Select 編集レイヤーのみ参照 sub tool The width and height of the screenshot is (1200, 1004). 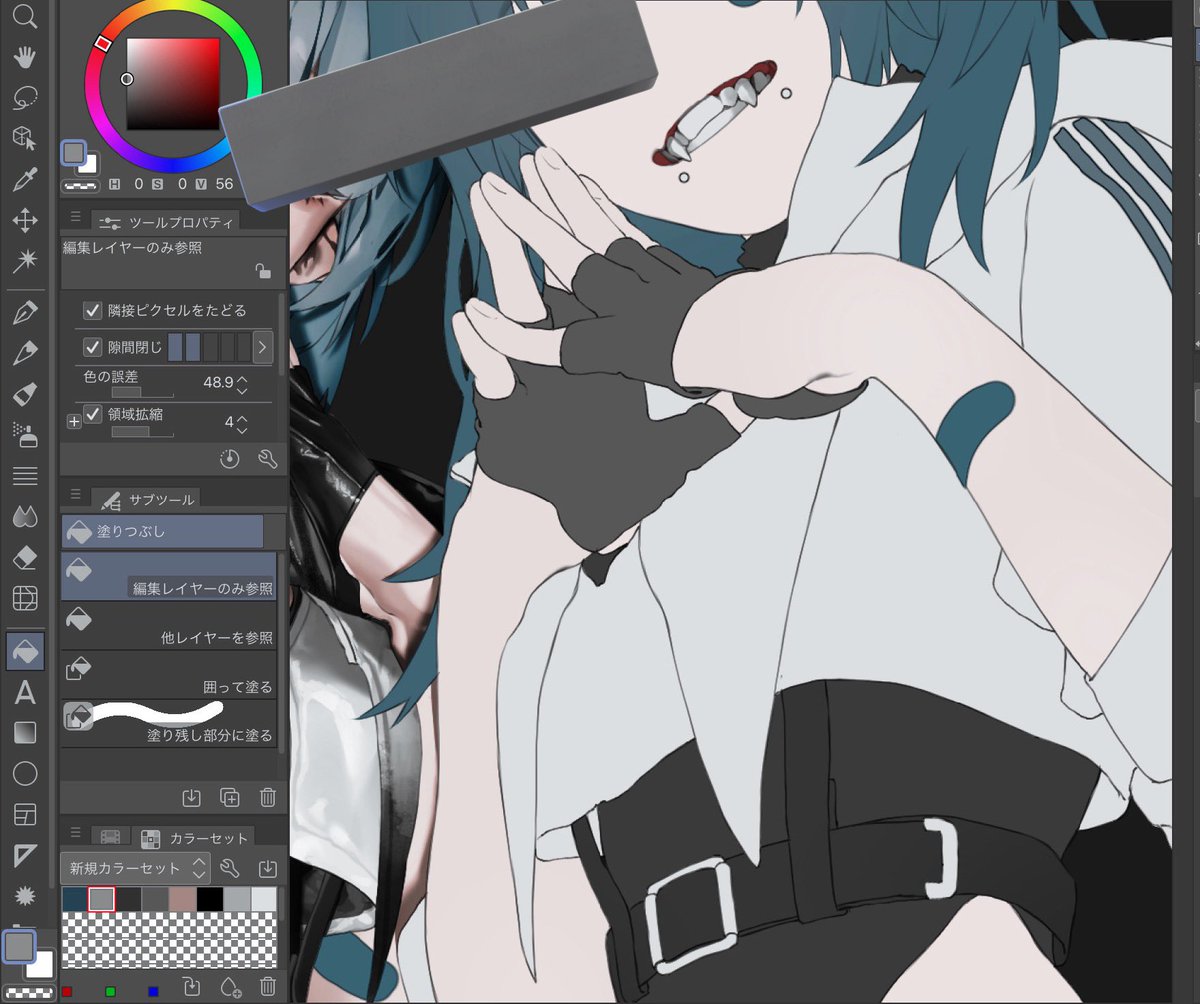pos(169,576)
